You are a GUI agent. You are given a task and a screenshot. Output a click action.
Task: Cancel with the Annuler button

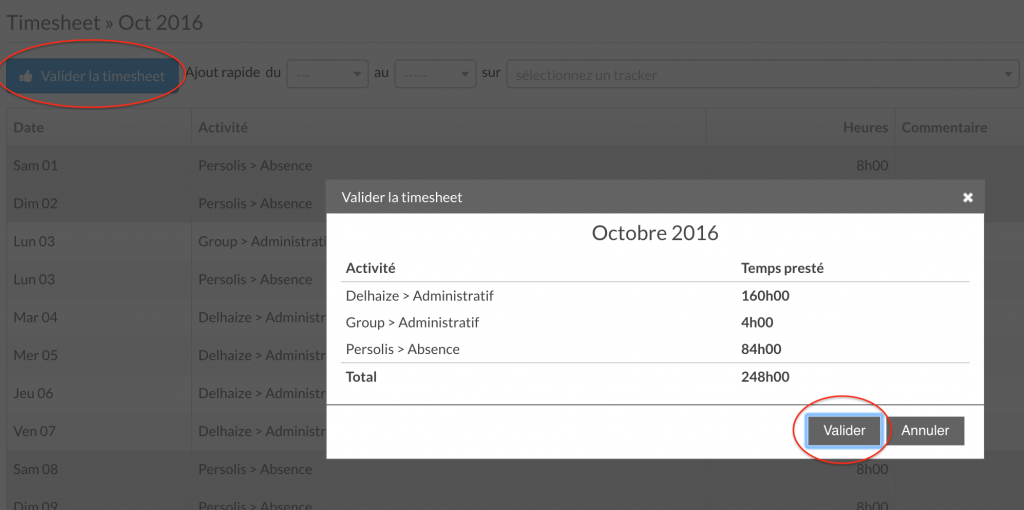point(925,431)
